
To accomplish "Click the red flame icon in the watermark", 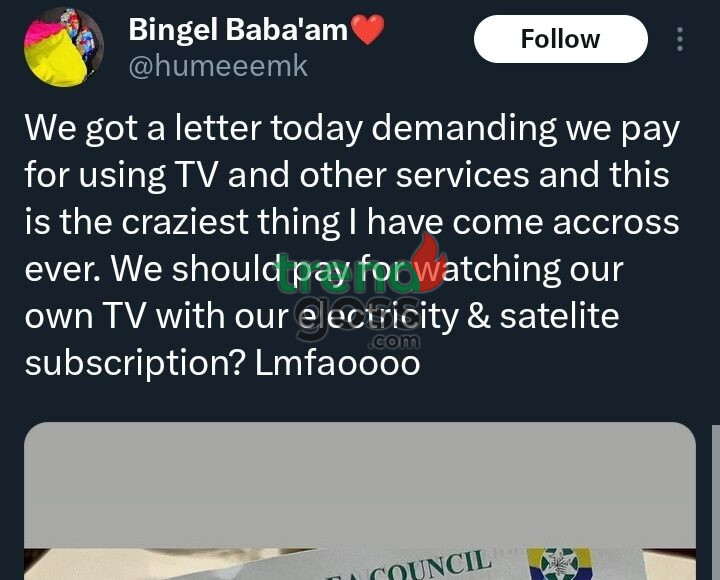I will (430, 262).
